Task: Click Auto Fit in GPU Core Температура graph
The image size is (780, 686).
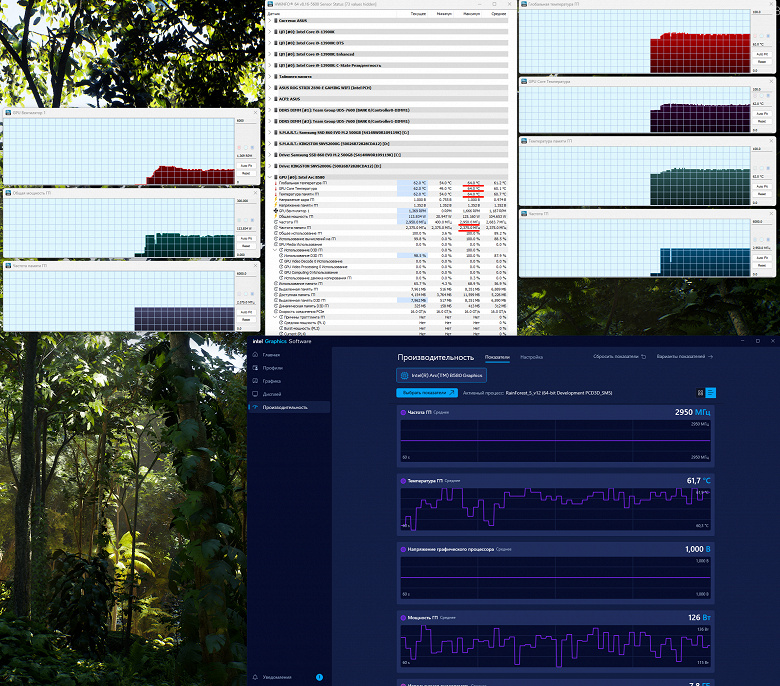Action: (x=762, y=114)
